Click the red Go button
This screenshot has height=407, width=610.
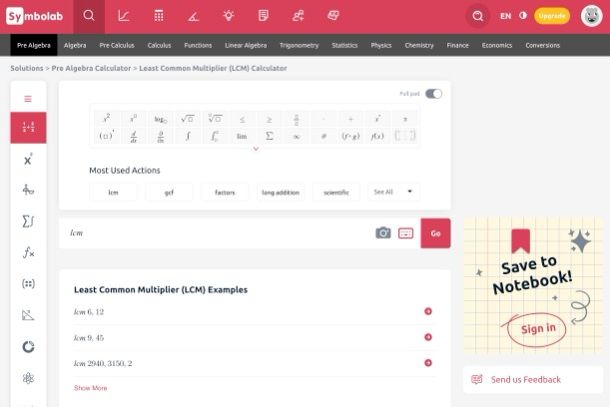[x=435, y=233]
